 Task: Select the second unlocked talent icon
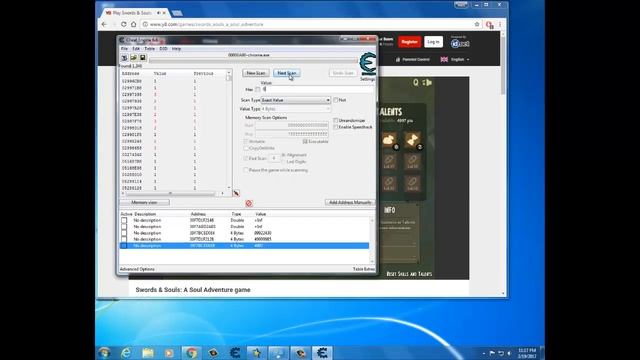click(413, 140)
